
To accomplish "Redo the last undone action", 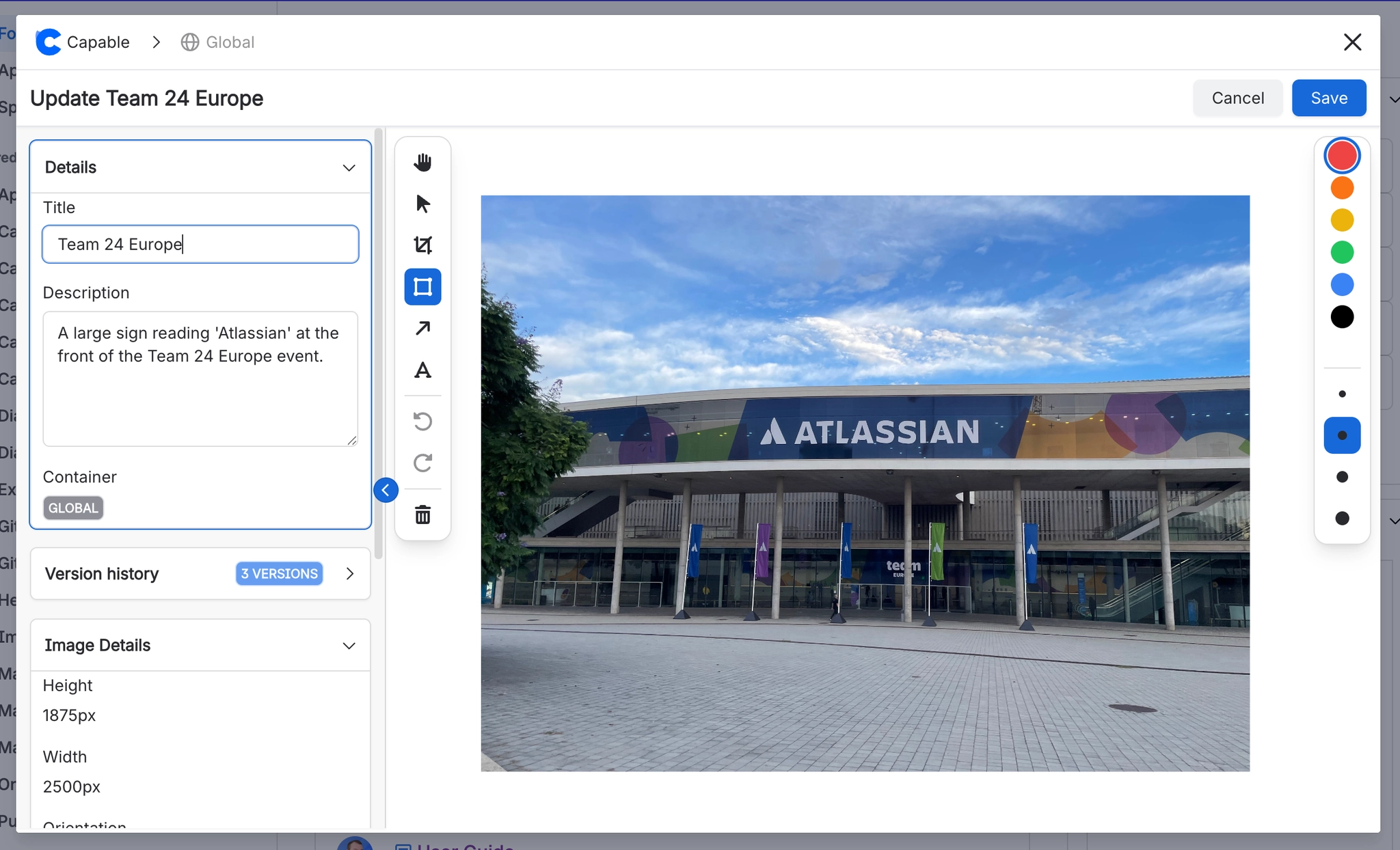I will (422, 463).
